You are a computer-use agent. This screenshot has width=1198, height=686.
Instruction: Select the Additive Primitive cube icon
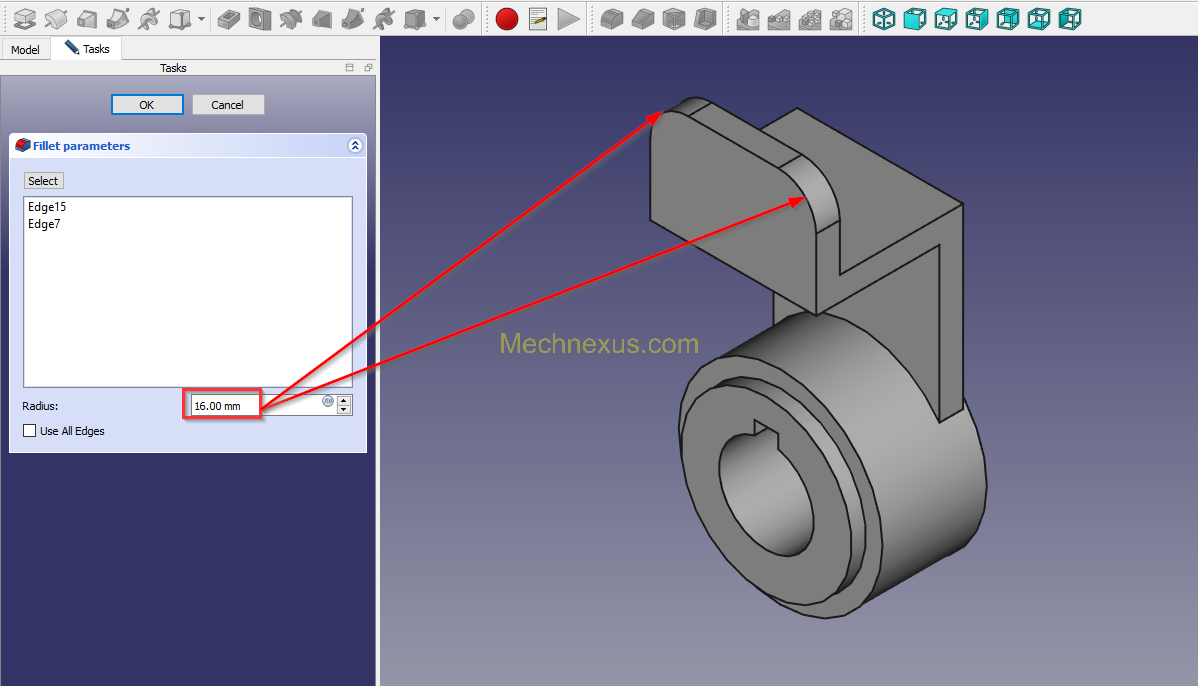(x=180, y=18)
